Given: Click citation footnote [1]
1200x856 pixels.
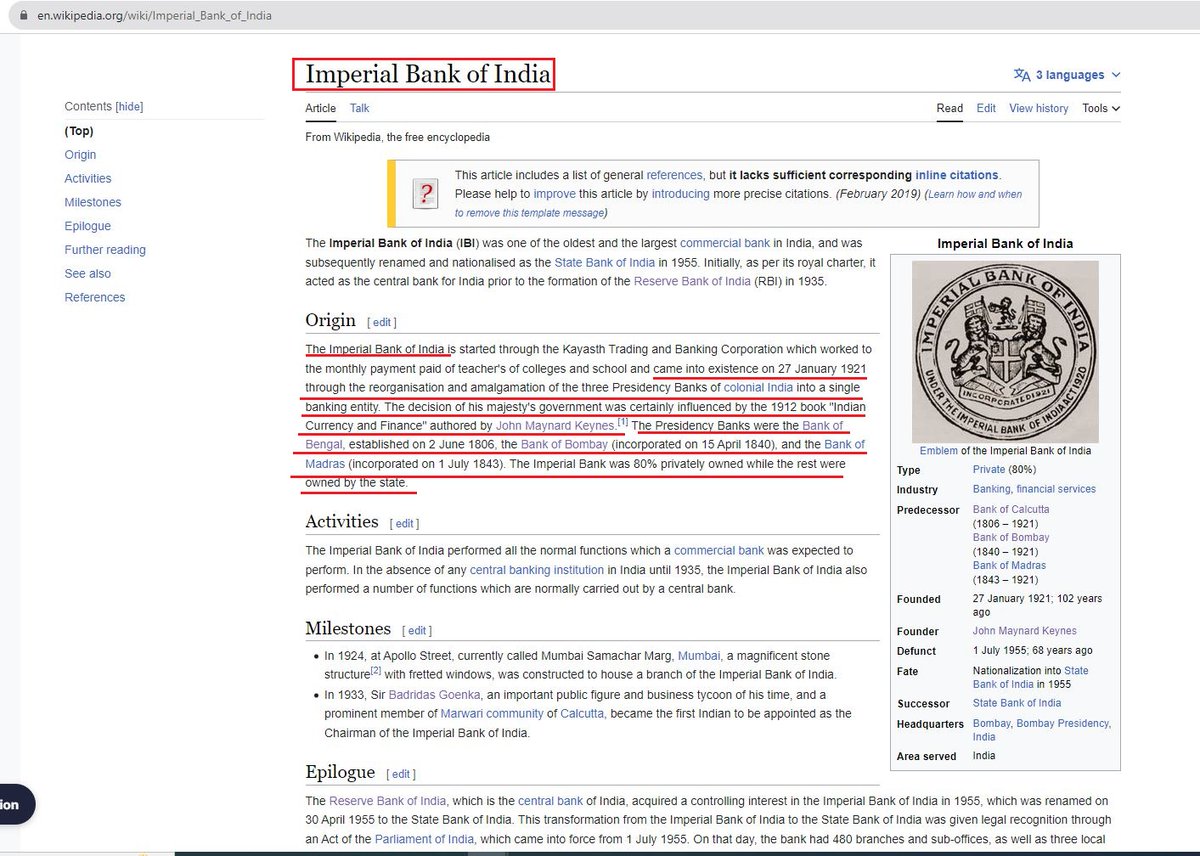Looking at the screenshot, I should click(622, 422).
